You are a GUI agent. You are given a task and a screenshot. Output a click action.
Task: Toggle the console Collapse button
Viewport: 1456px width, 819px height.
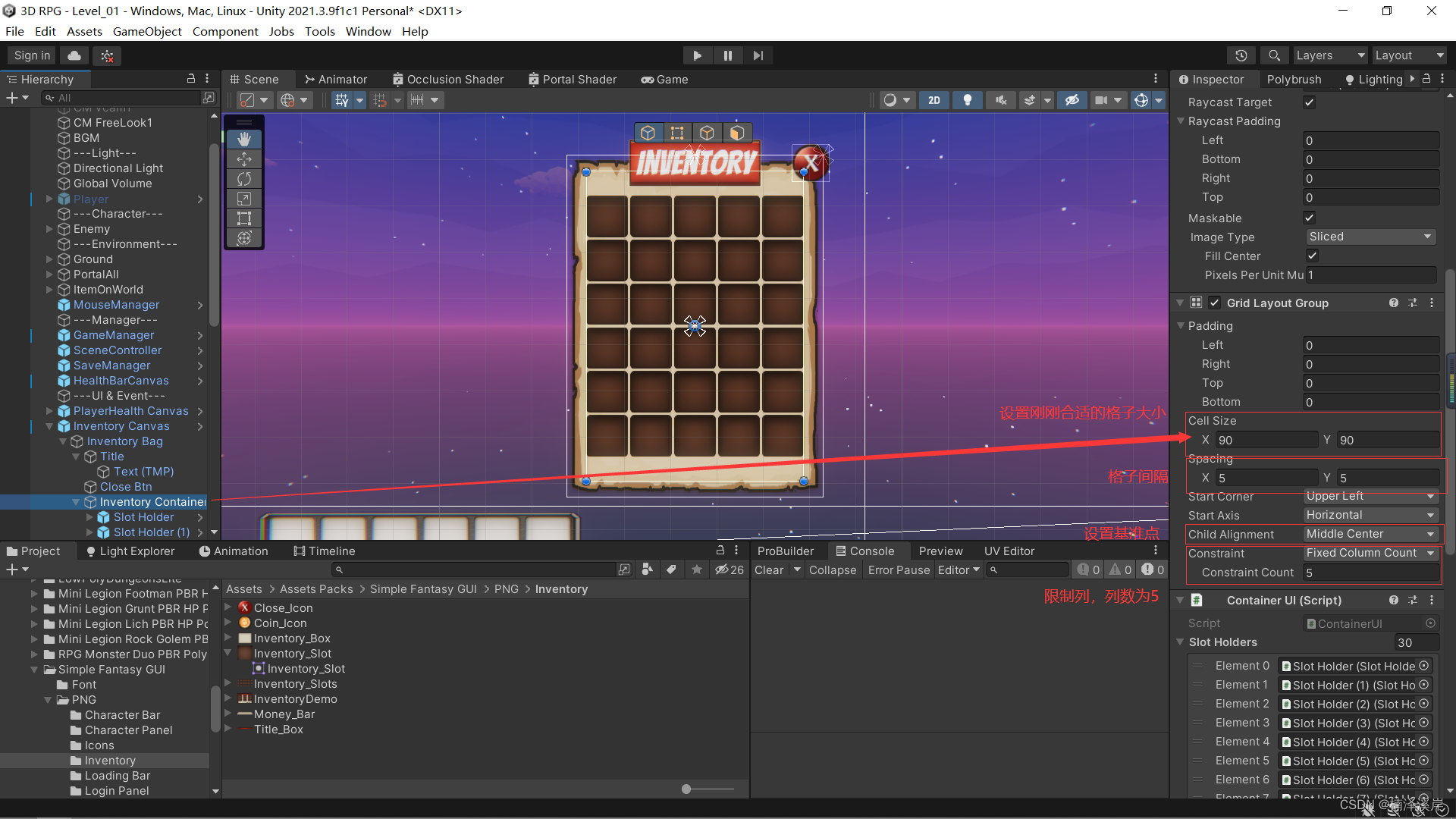[832, 570]
